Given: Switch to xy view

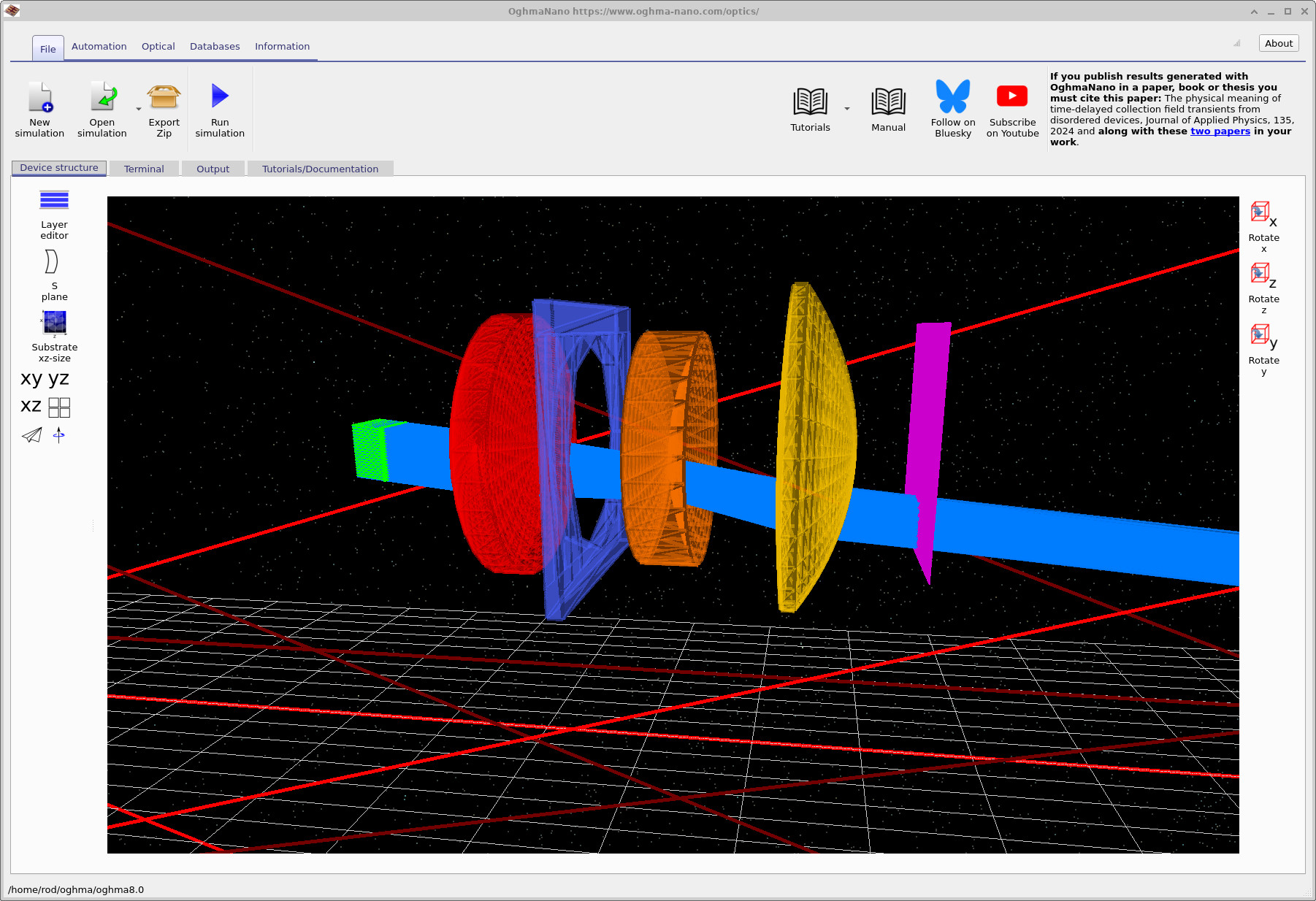Looking at the screenshot, I should coord(31,378).
